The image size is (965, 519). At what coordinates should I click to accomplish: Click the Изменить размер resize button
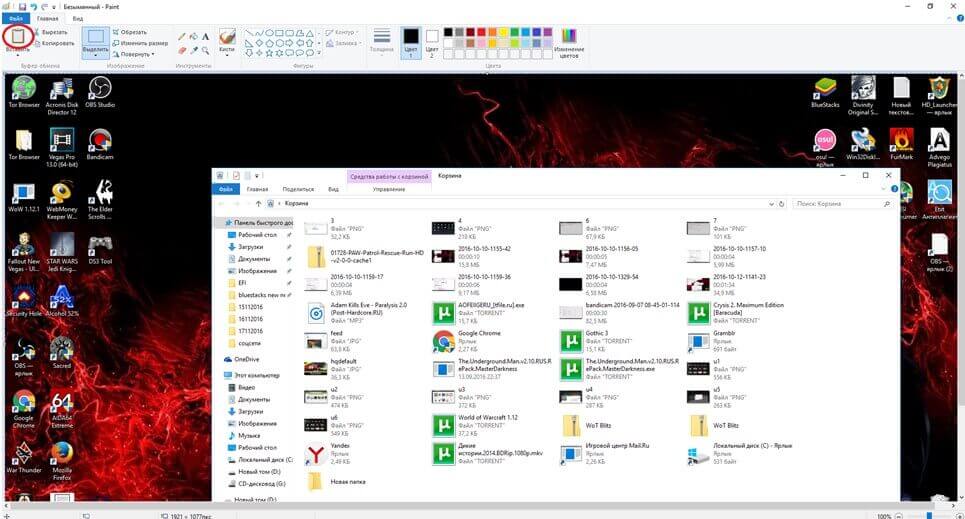(141, 43)
